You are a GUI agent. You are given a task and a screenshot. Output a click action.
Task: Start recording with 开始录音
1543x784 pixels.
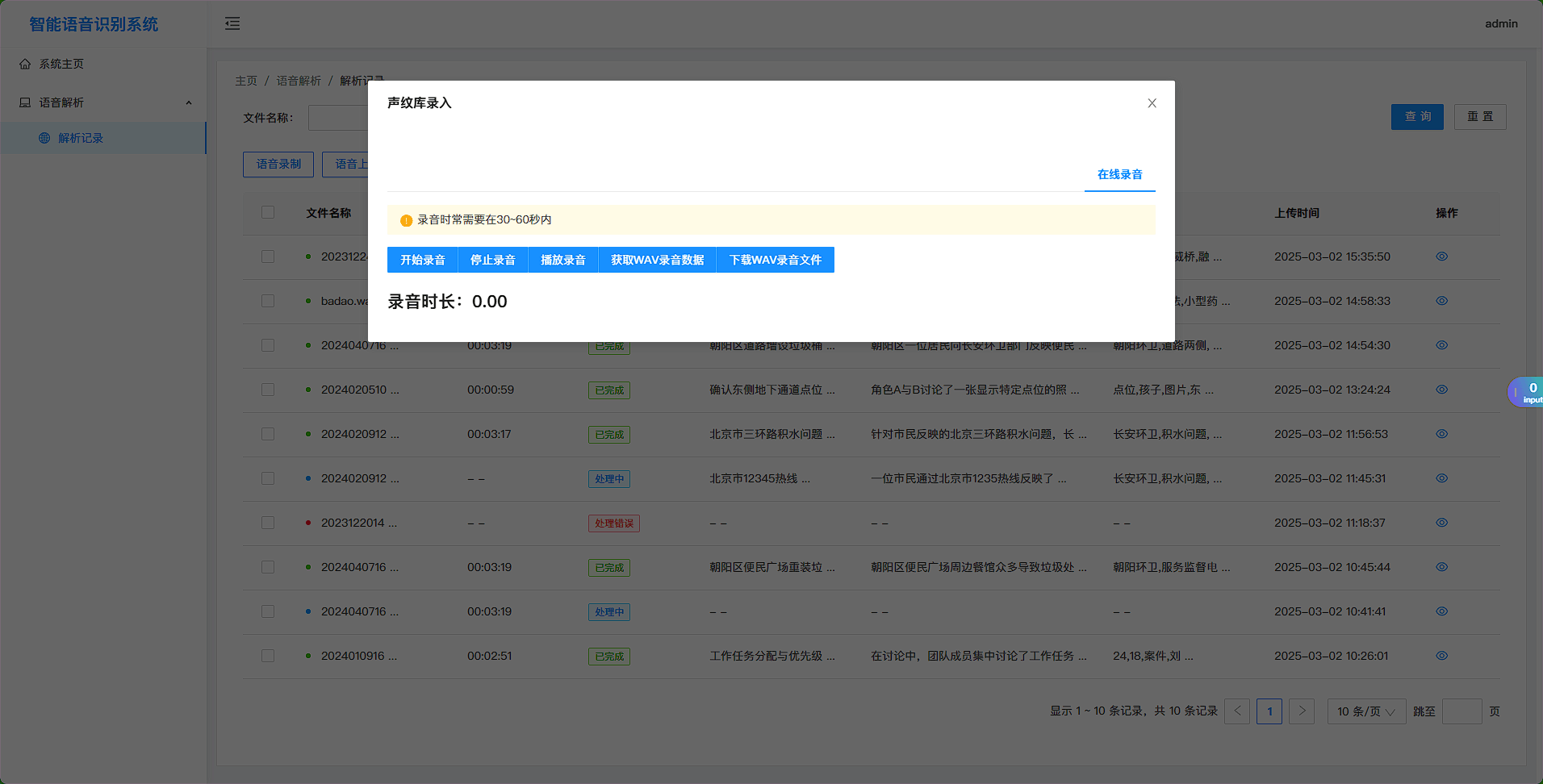click(x=422, y=260)
